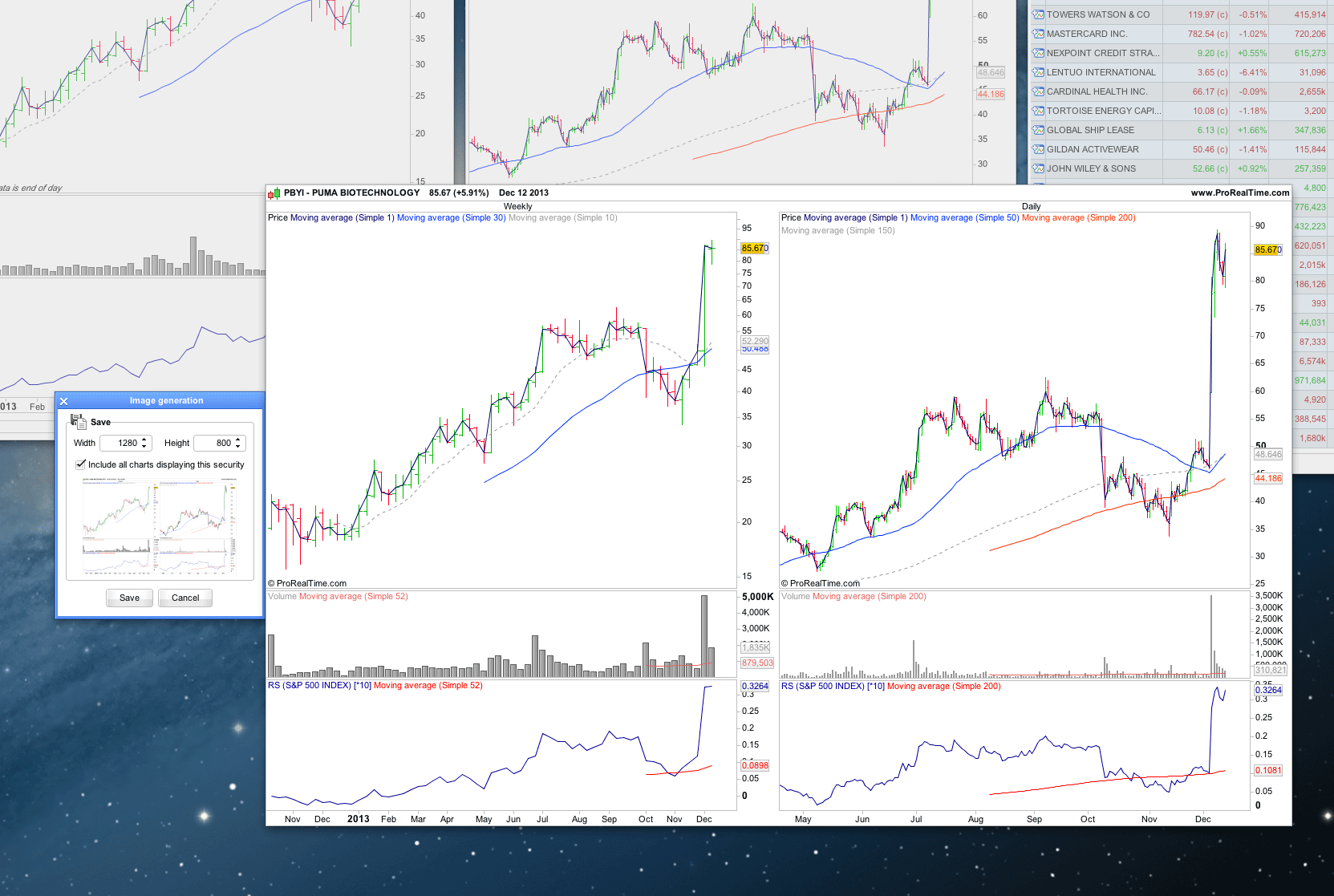
Task: Click the 1,835K weekly volume label
Action: pyautogui.click(x=756, y=647)
